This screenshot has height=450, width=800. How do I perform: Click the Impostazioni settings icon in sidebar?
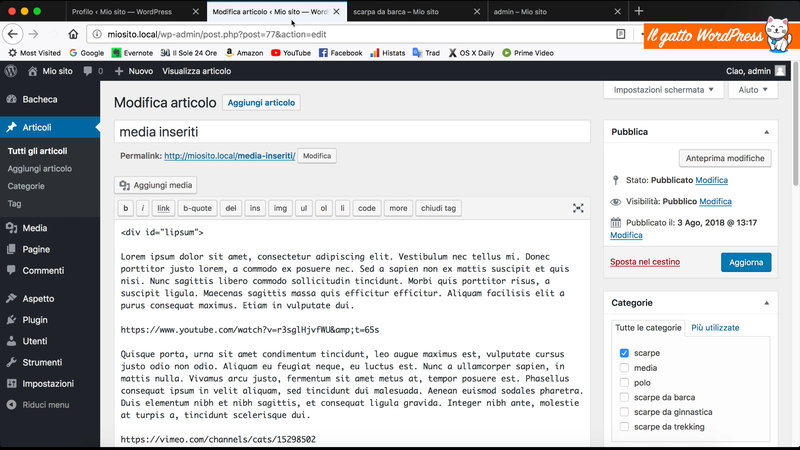coord(11,384)
